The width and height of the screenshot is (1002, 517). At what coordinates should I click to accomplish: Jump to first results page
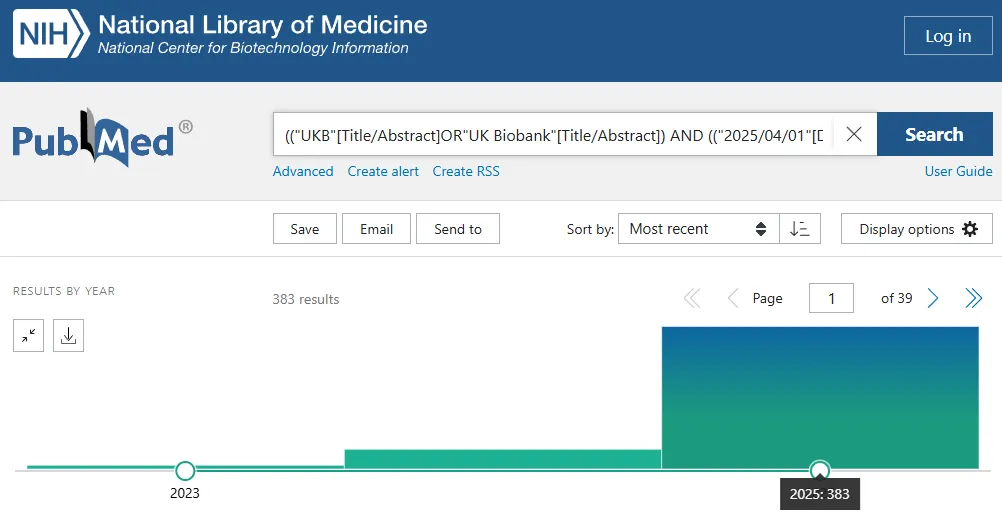(x=692, y=298)
